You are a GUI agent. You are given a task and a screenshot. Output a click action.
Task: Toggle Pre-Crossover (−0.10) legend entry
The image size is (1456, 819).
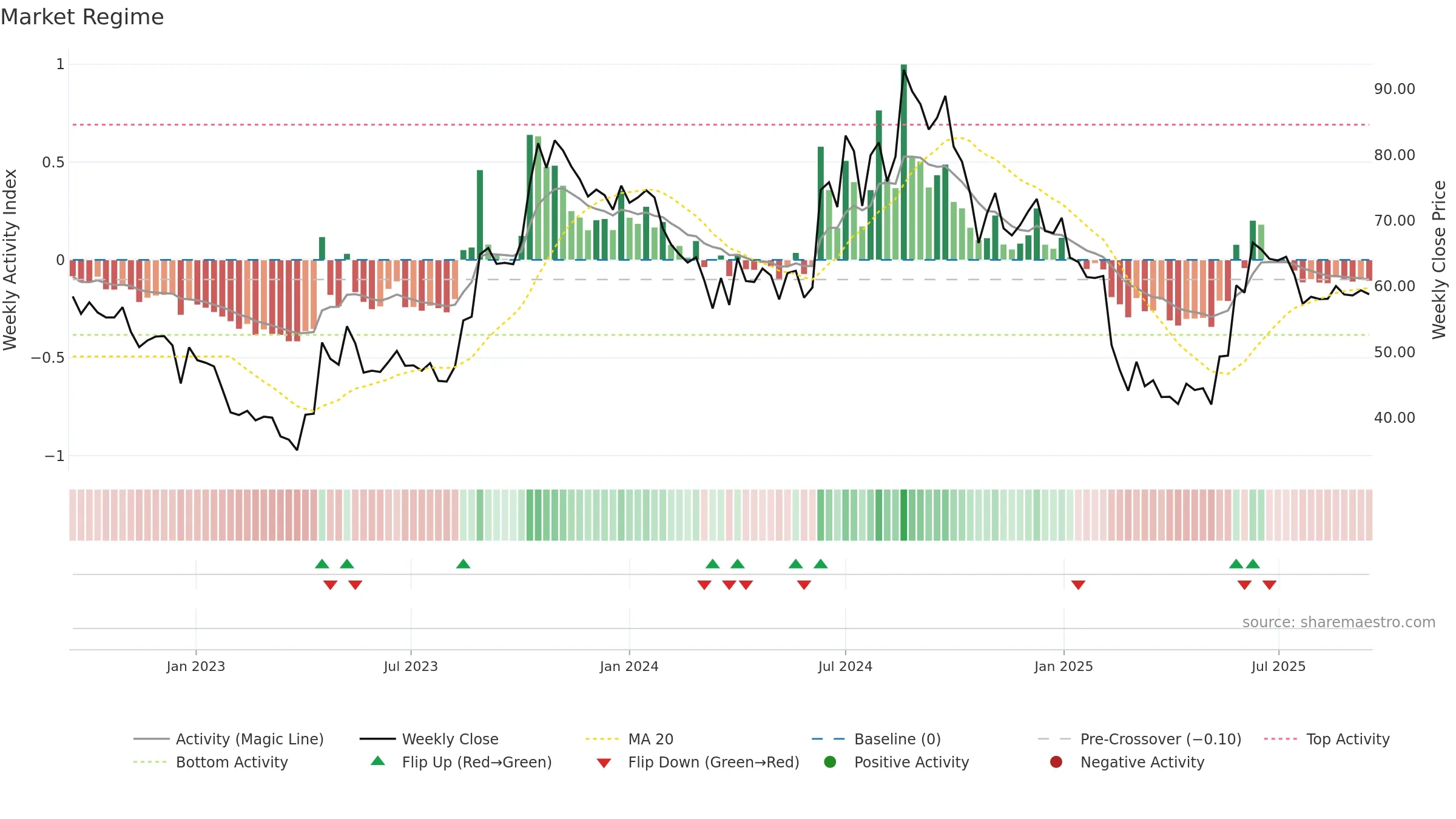(x=1139, y=739)
